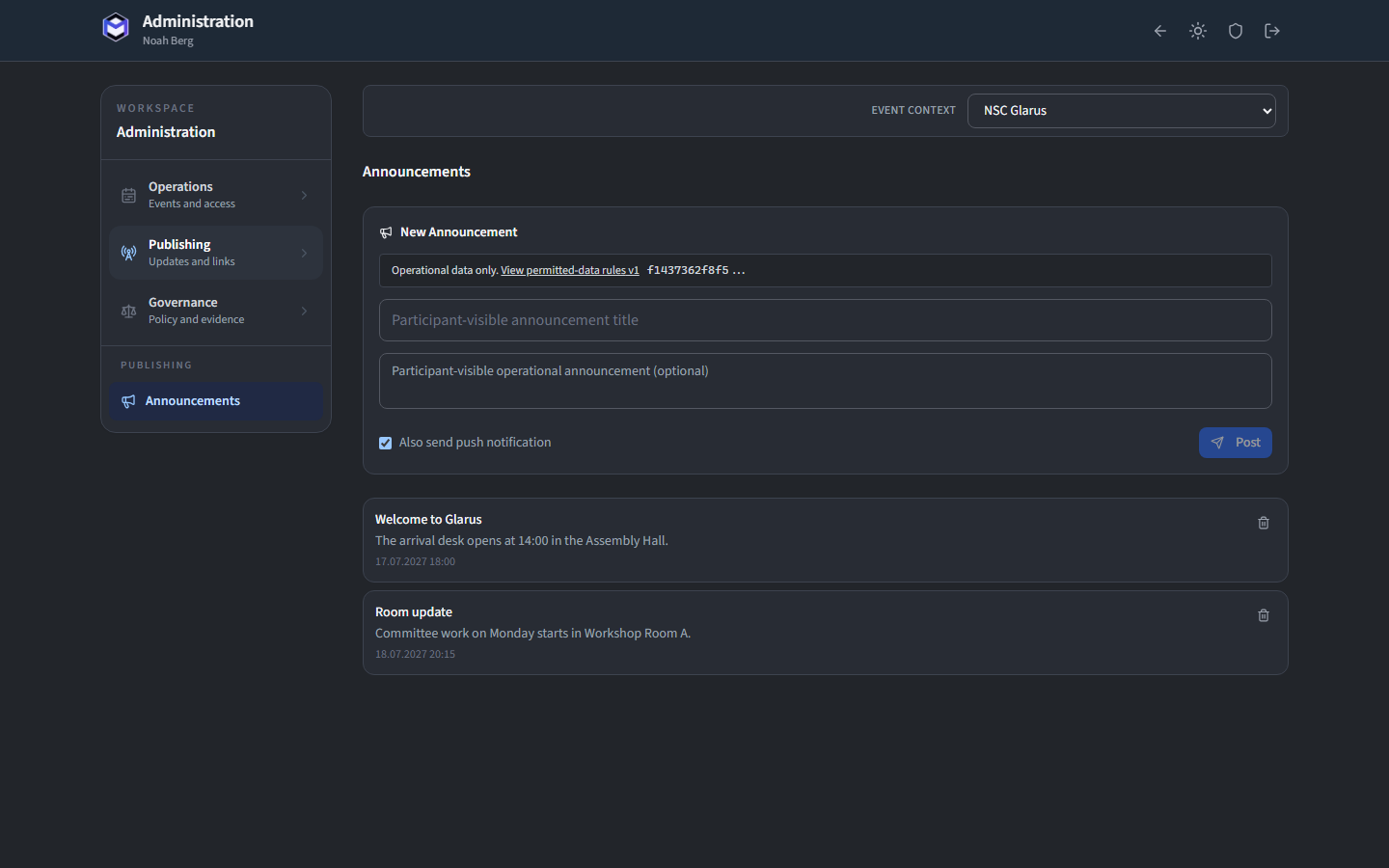1389x868 pixels.
Task: Click the Committee work announcement text
Action: click(532, 633)
